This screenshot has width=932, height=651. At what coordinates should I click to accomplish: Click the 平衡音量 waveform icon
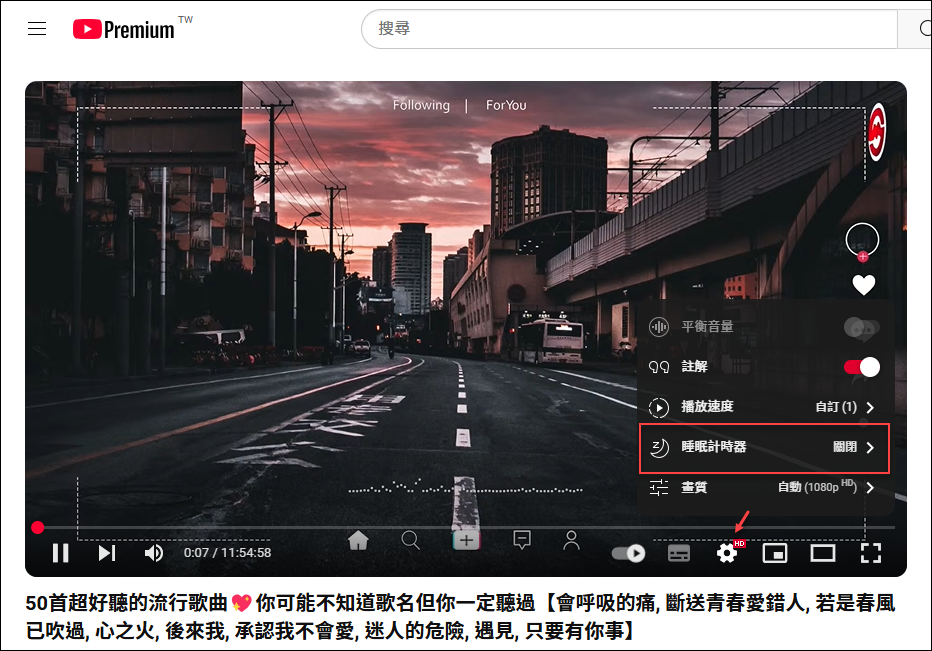point(659,327)
